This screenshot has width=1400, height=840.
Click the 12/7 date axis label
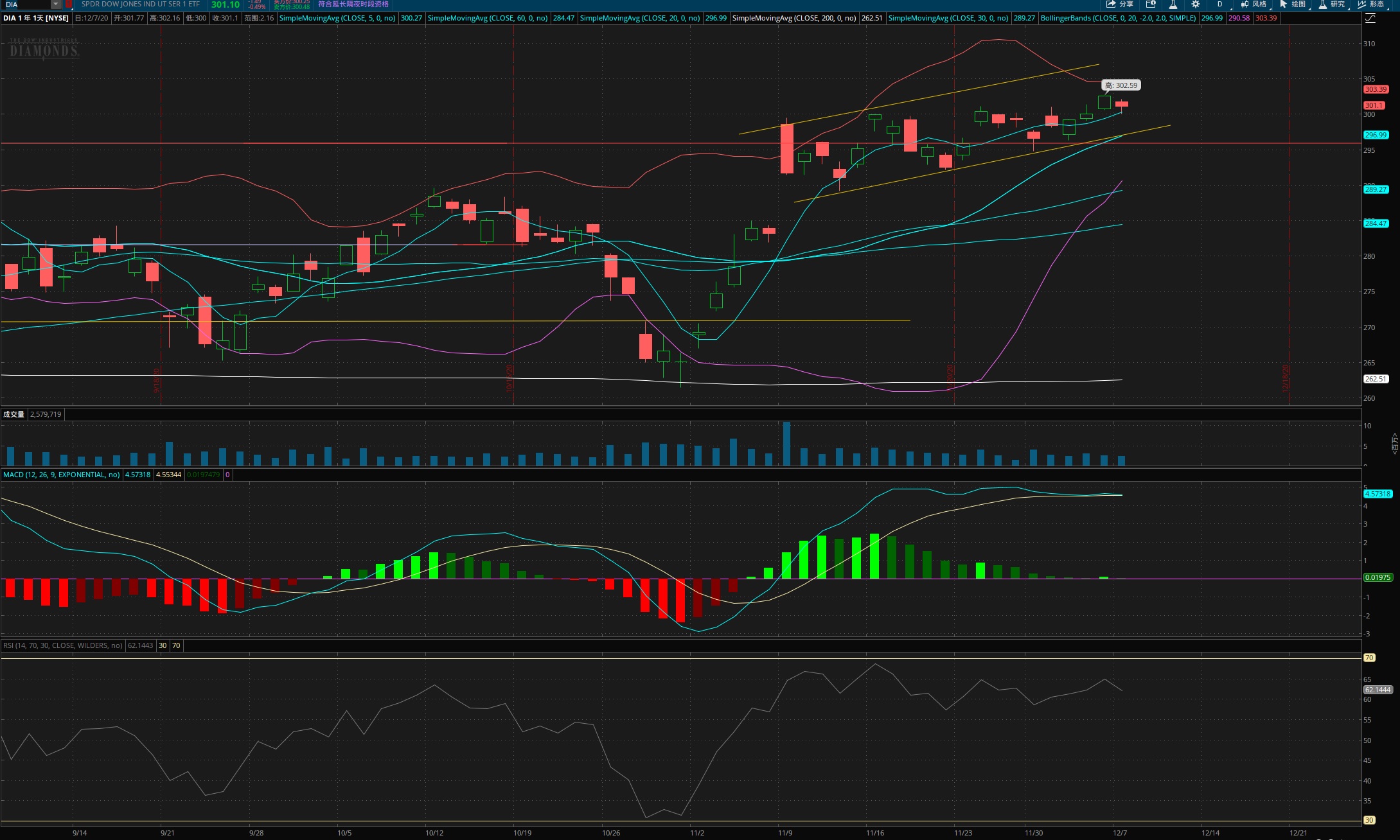pos(1120,833)
